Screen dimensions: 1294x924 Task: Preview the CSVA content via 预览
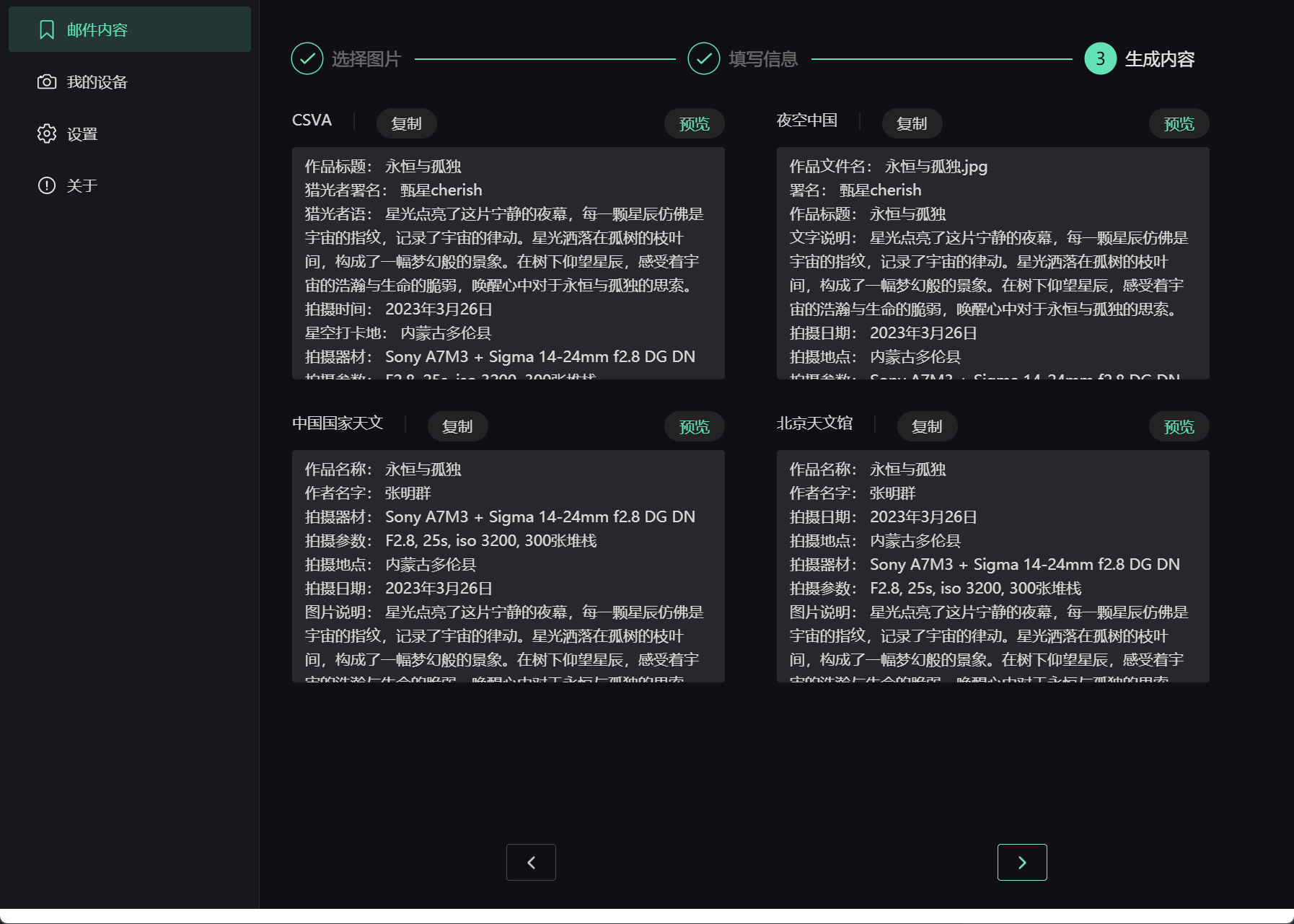coord(693,123)
